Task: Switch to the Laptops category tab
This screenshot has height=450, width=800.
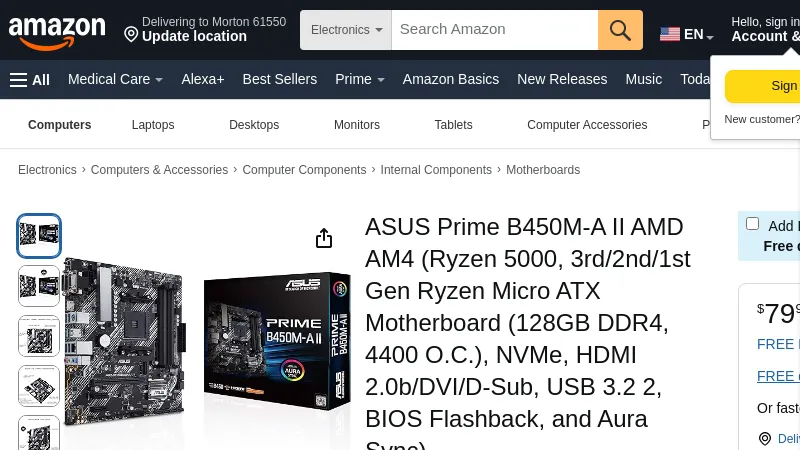Action: click(153, 125)
